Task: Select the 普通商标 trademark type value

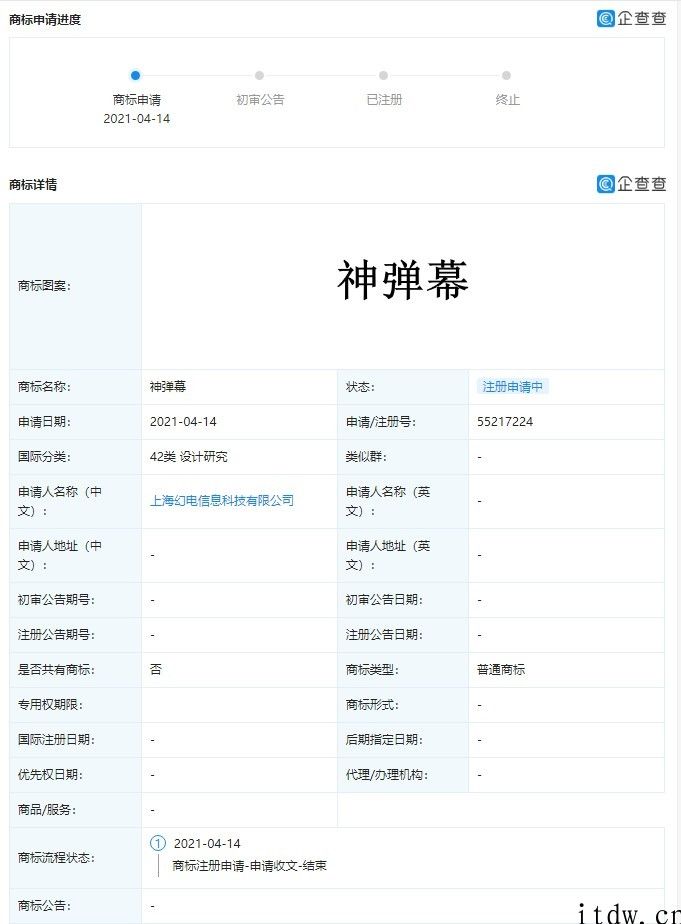Action: pos(501,669)
